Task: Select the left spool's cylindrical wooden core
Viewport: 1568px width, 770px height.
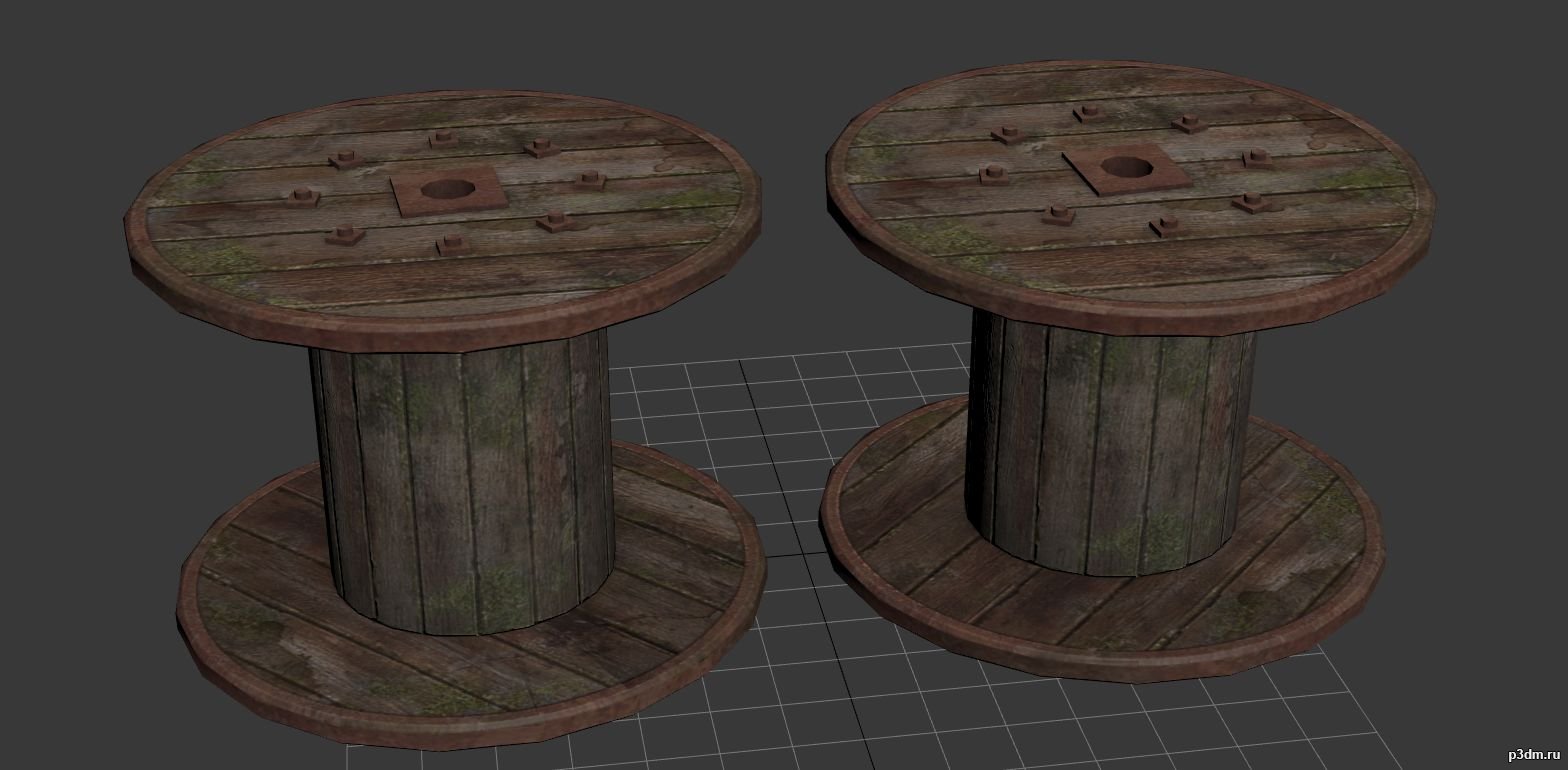Action: click(x=462, y=490)
